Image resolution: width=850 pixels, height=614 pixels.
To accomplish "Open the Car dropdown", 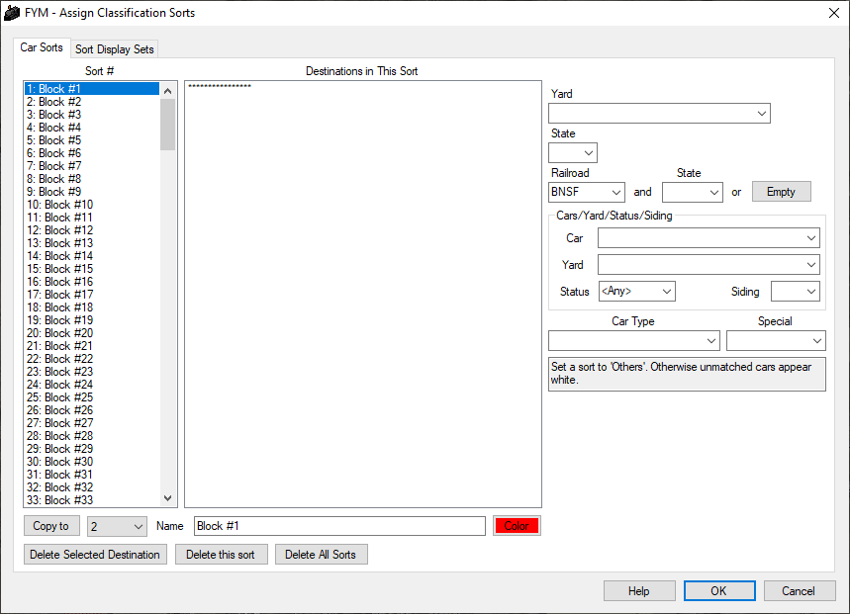I will click(709, 238).
